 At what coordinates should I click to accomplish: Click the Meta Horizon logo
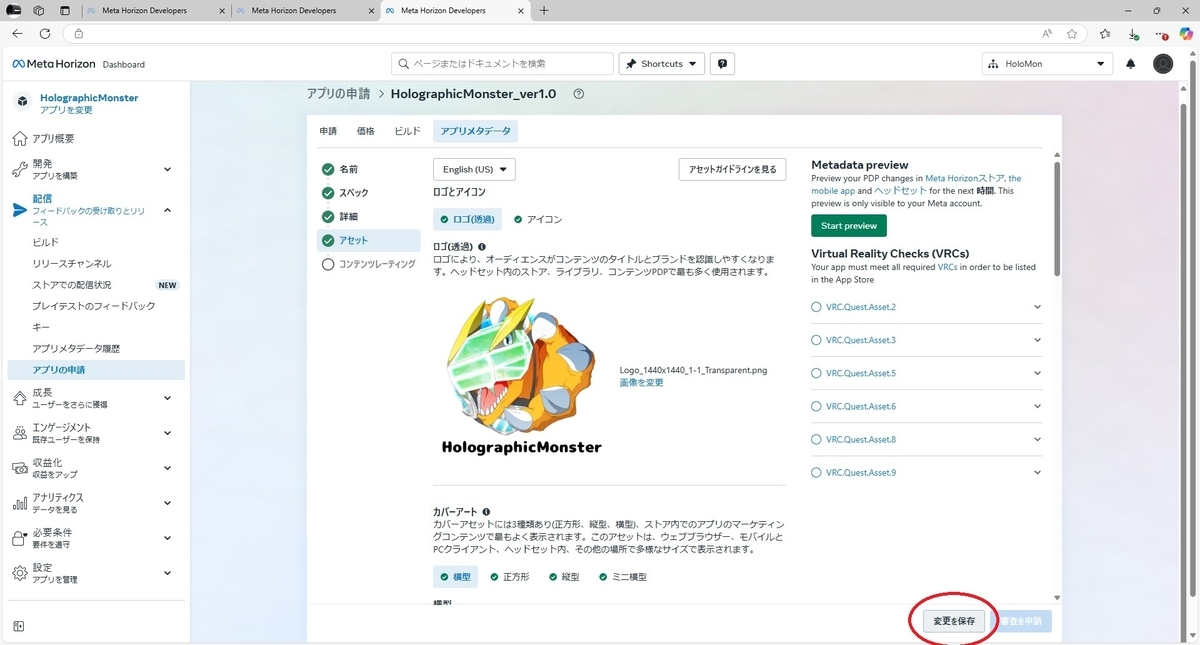tap(54, 64)
